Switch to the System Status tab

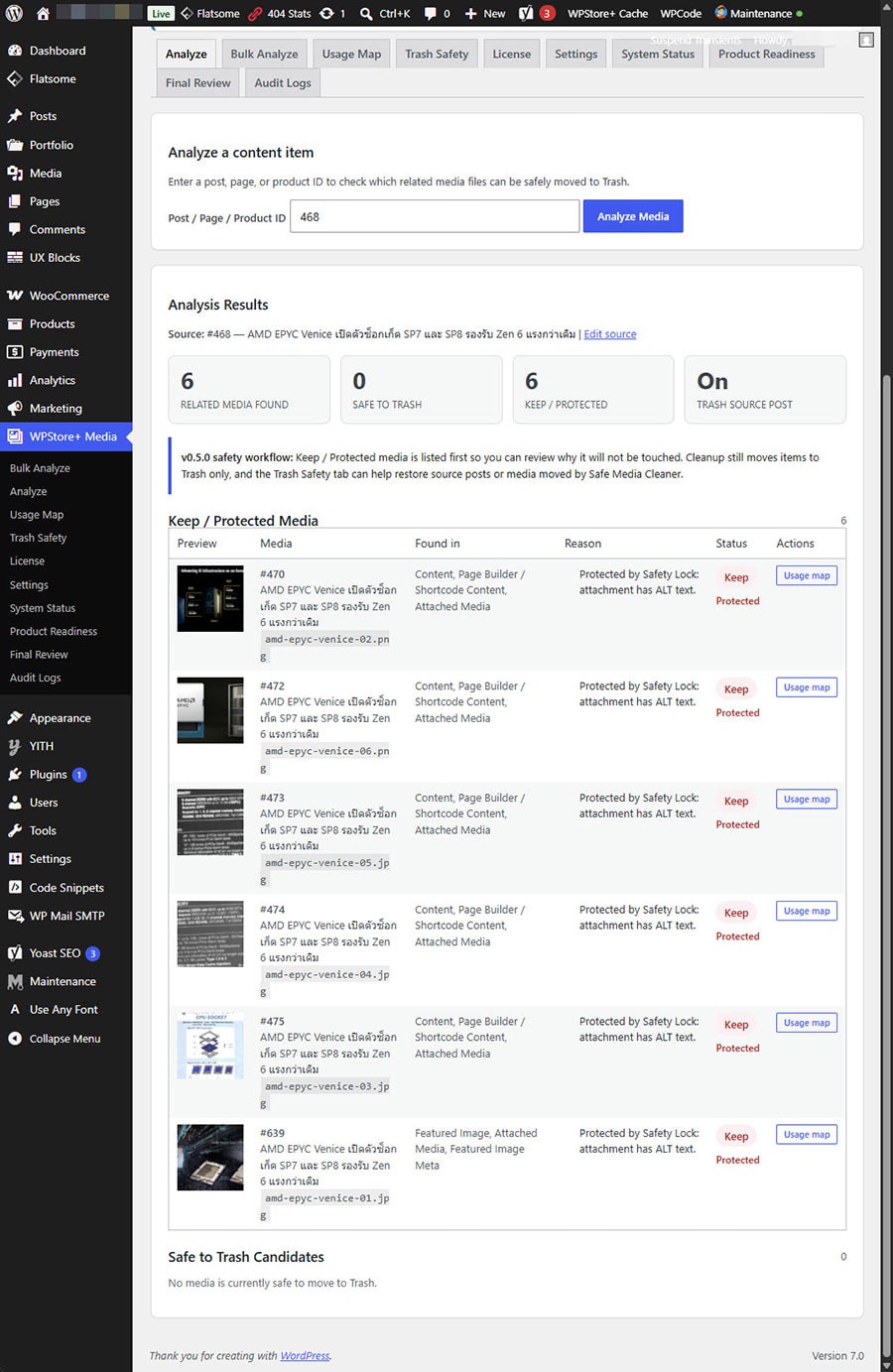click(658, 54)
